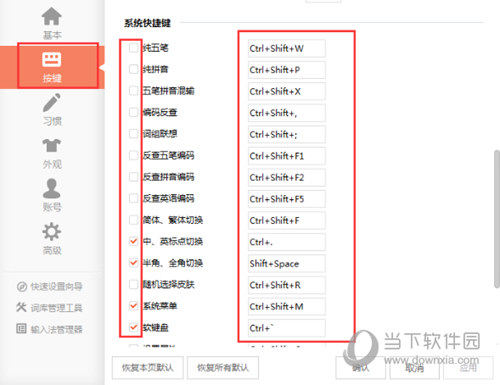
Task: Select the 按键 keyboard settings tab
Action: [52, 67]
